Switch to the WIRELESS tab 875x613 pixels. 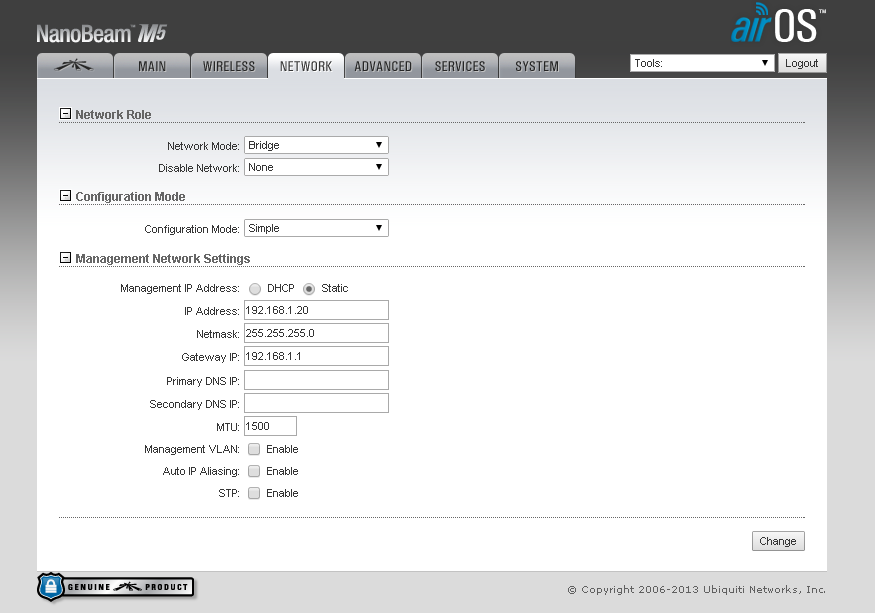point(229,66)
